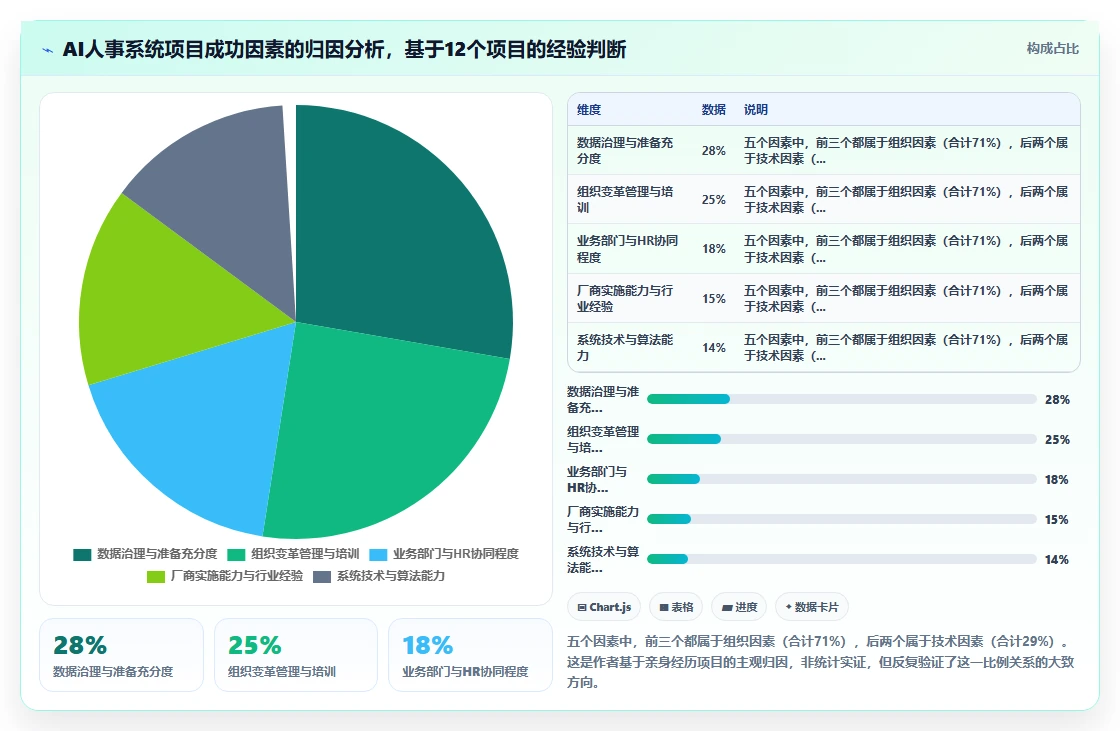Click legend label 厂商实施能力与行业经验

pos(236,576)
